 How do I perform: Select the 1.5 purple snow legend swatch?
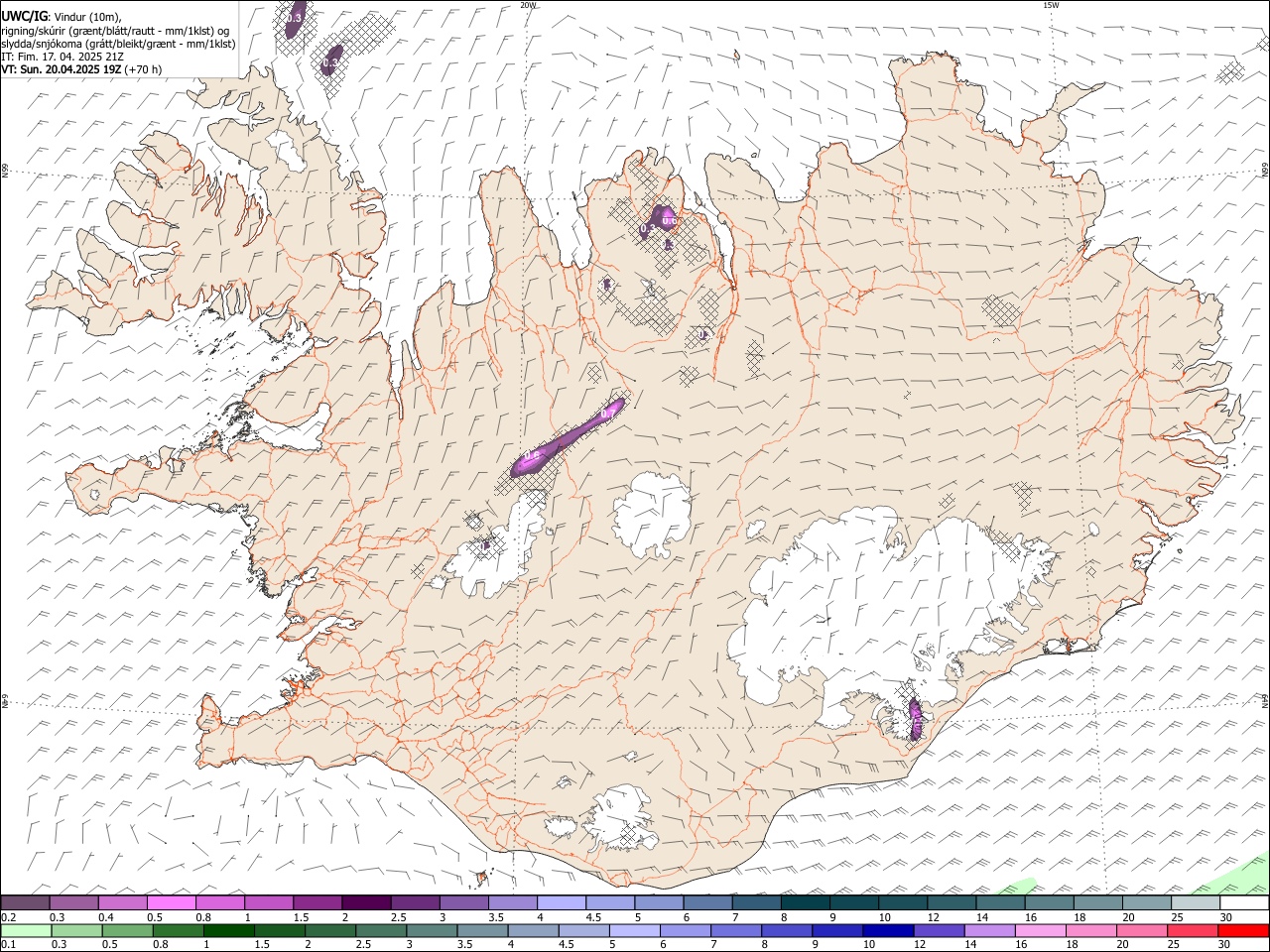click(x=317, y=902)
